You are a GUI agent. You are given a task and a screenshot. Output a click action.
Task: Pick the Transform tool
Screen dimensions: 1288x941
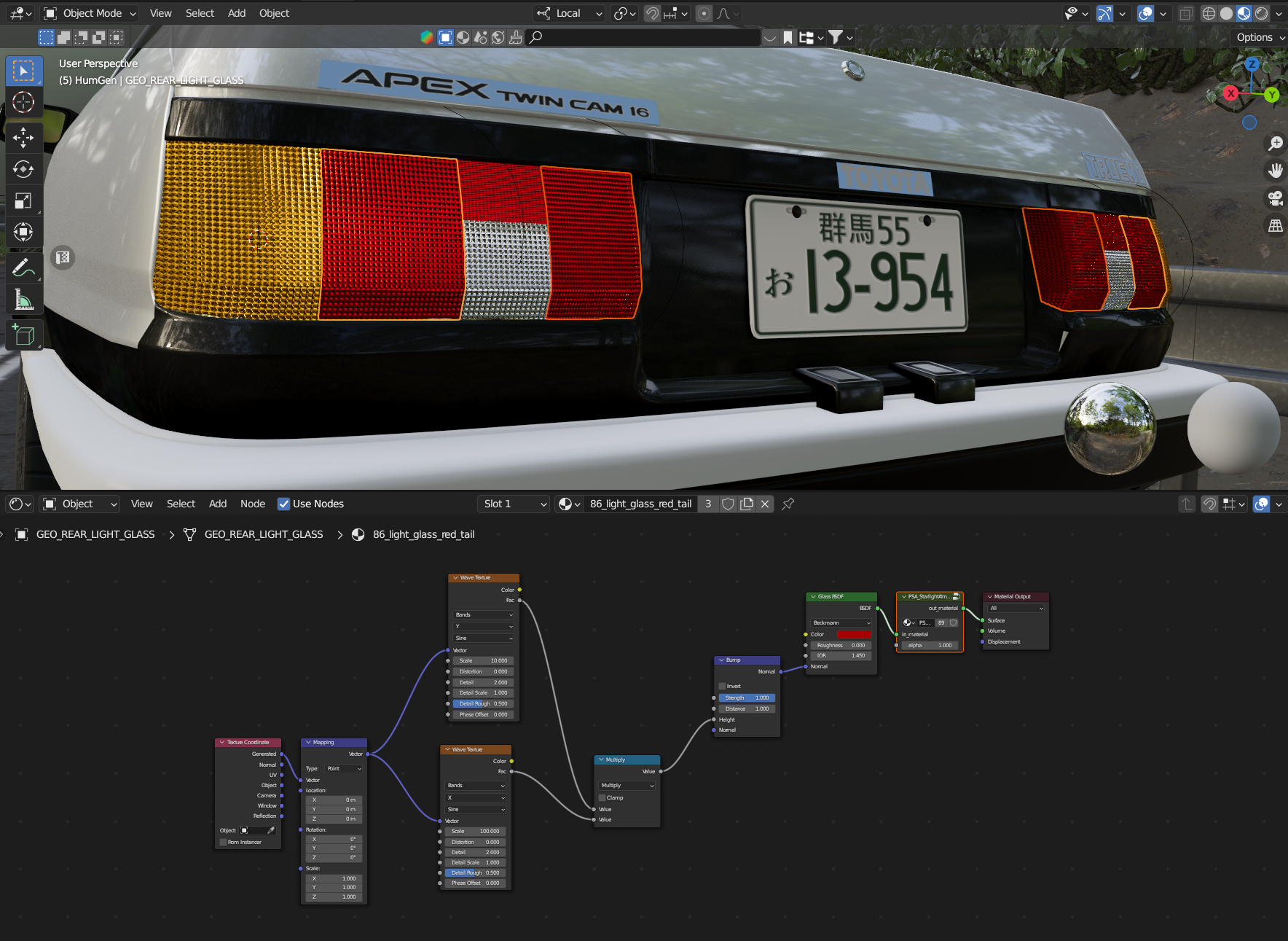tap(23, 232)
